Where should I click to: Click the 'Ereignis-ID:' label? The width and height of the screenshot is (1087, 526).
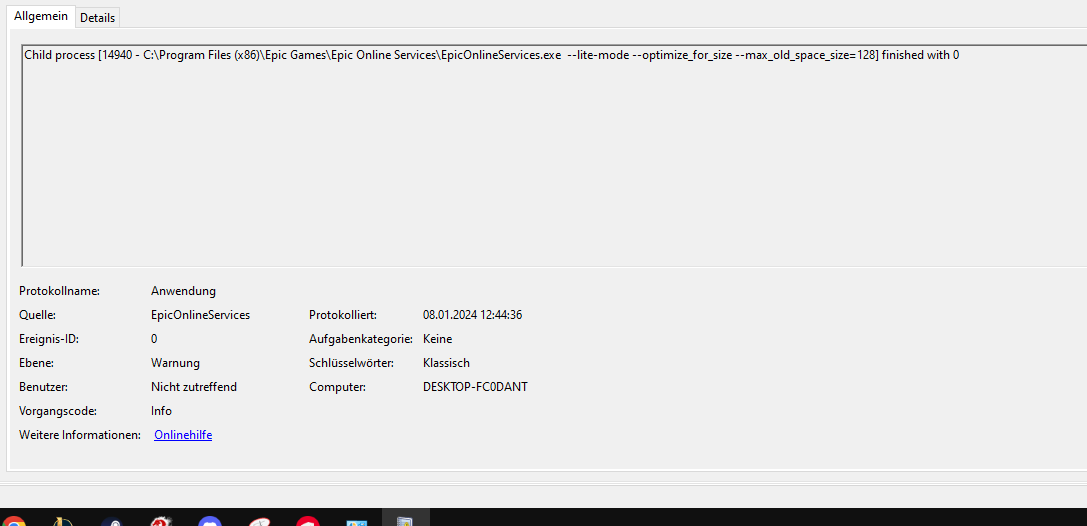[x=49, y=339]
